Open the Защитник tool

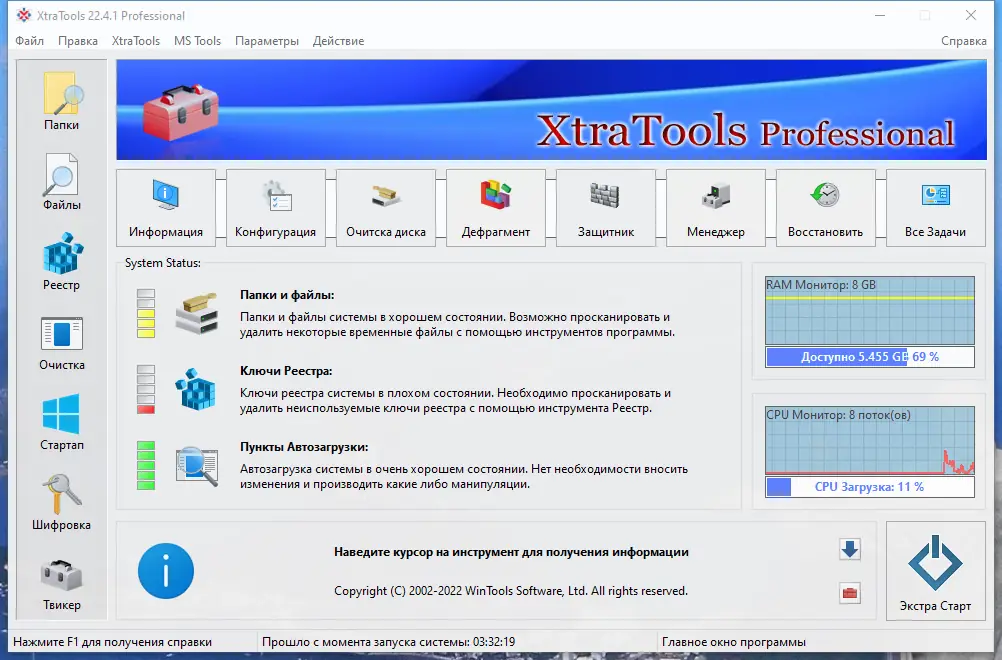click(604, 207)
